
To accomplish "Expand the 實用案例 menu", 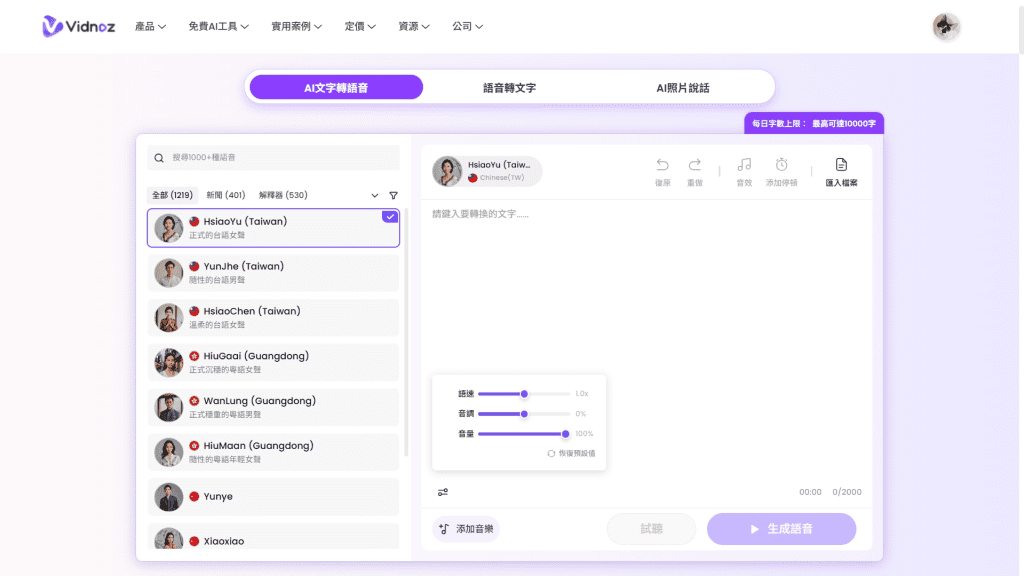I will (x=296, y=27).
